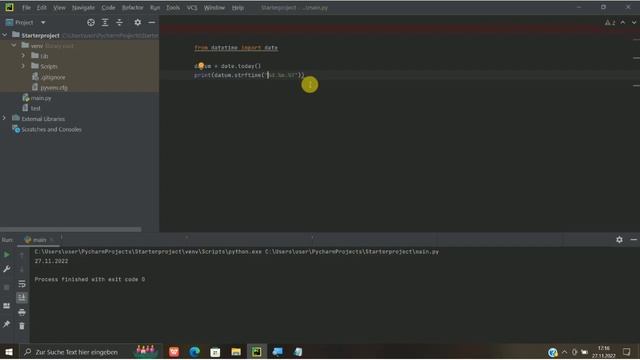Select opened file locator target icon
The width and height of the screenshot is (640, 360).
[91, 22]
